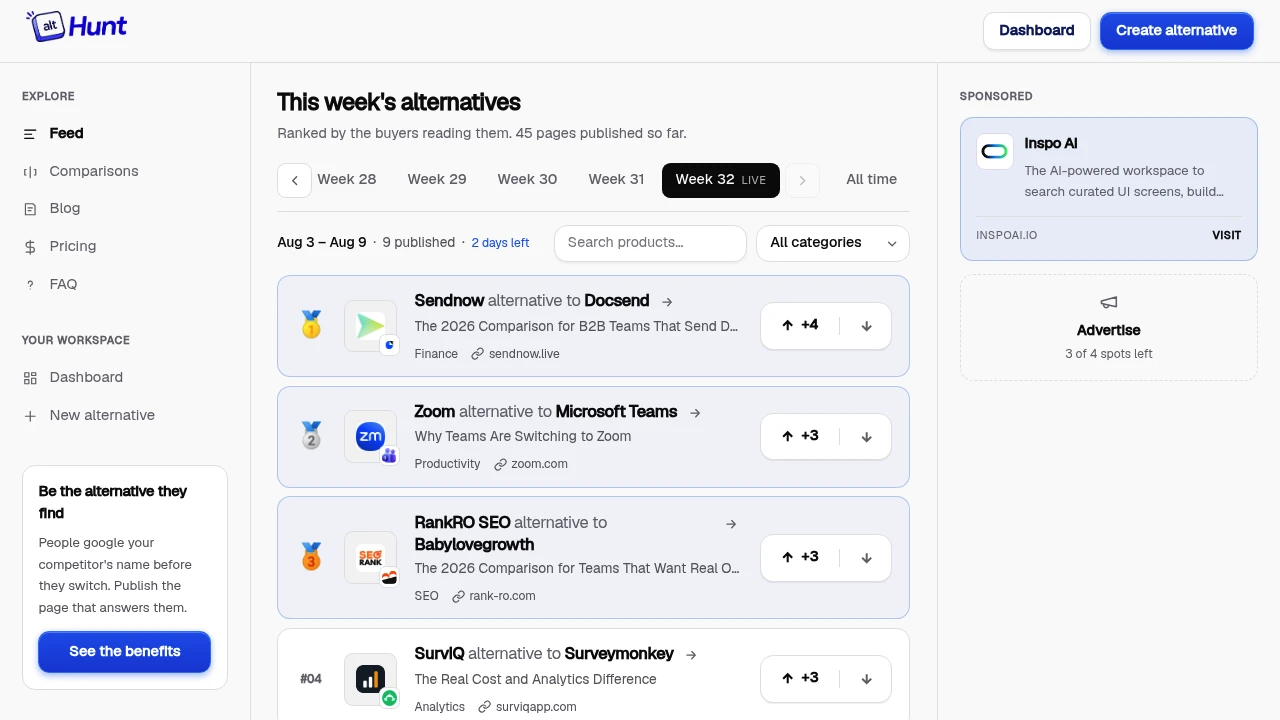Screen dimensions: 1280x720
Task: Click the Create alternative button
Action: (1177, 31)
